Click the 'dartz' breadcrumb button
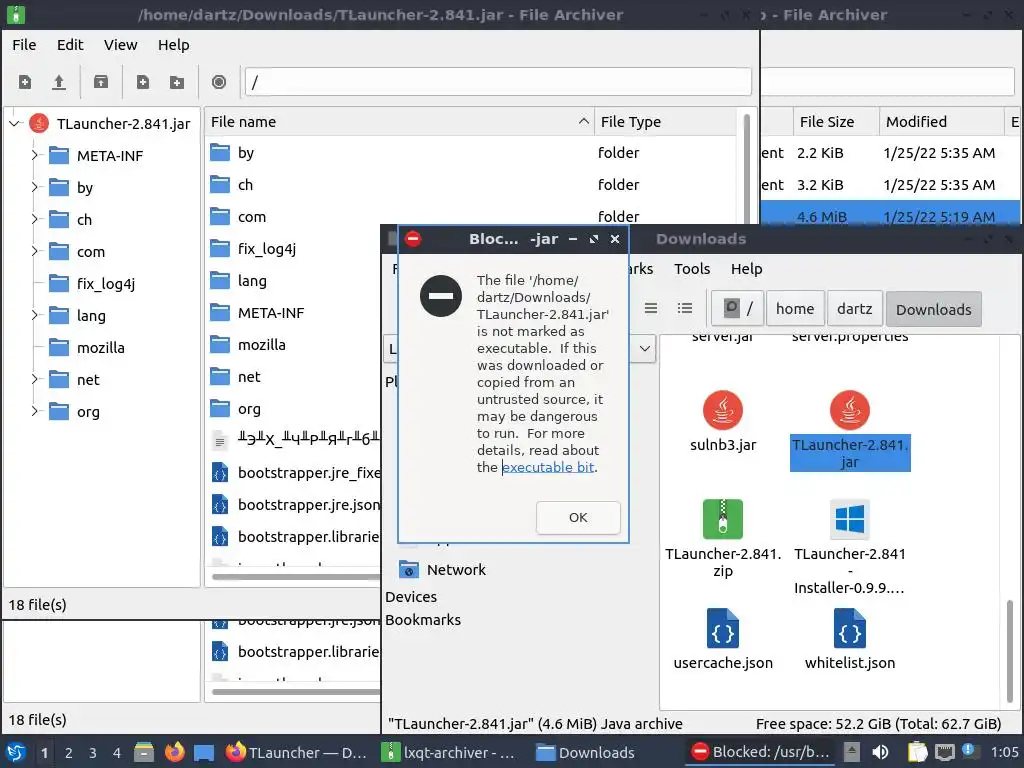 [x=854, y=309]
